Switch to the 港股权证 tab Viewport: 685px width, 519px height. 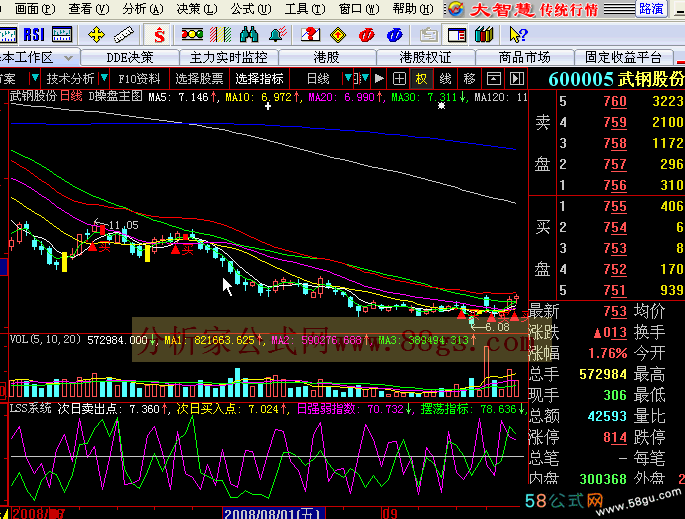pyautogui.click(x=426, y=57)
